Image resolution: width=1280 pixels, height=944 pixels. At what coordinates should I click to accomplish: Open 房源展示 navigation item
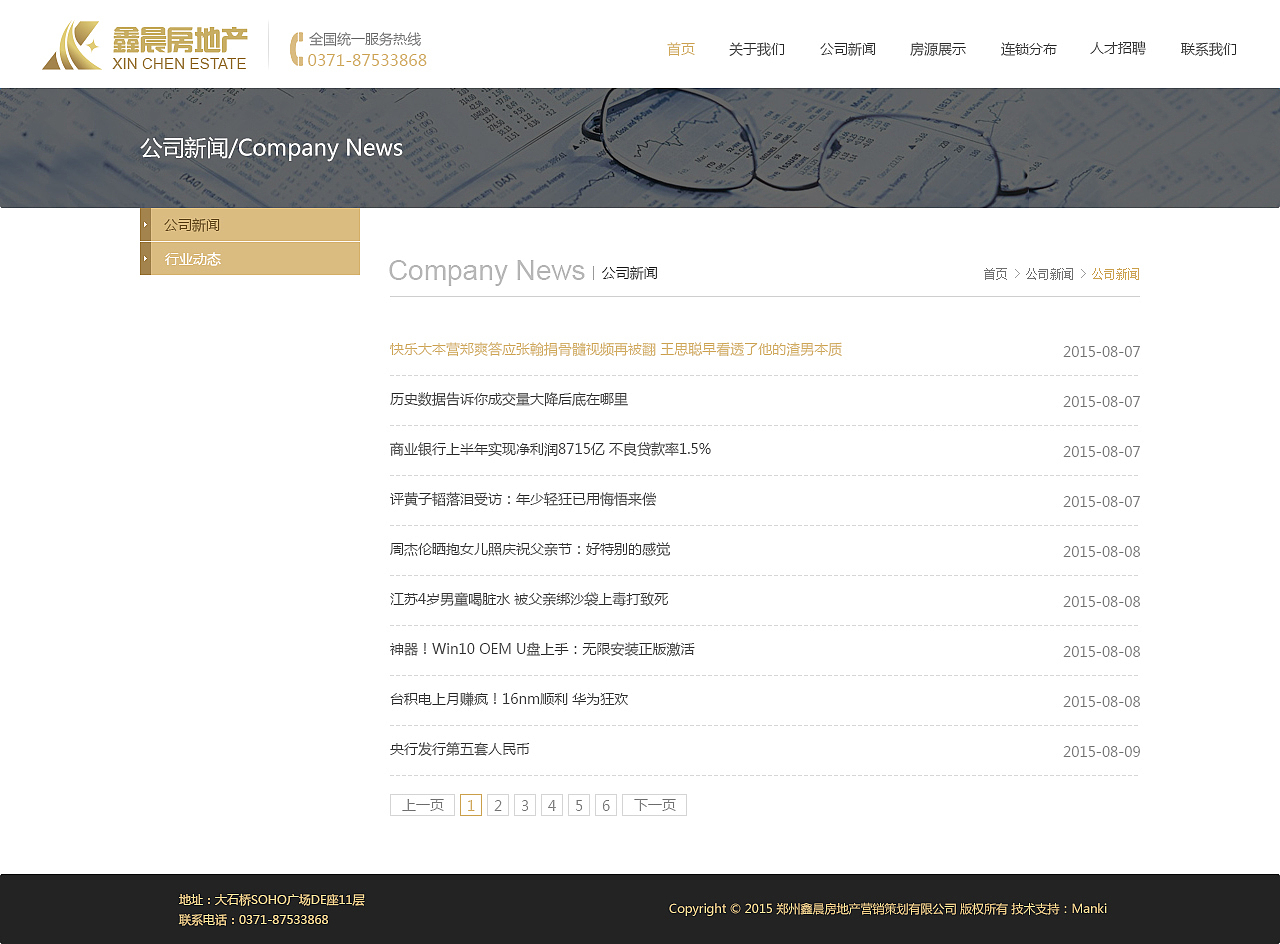(938, 49)
